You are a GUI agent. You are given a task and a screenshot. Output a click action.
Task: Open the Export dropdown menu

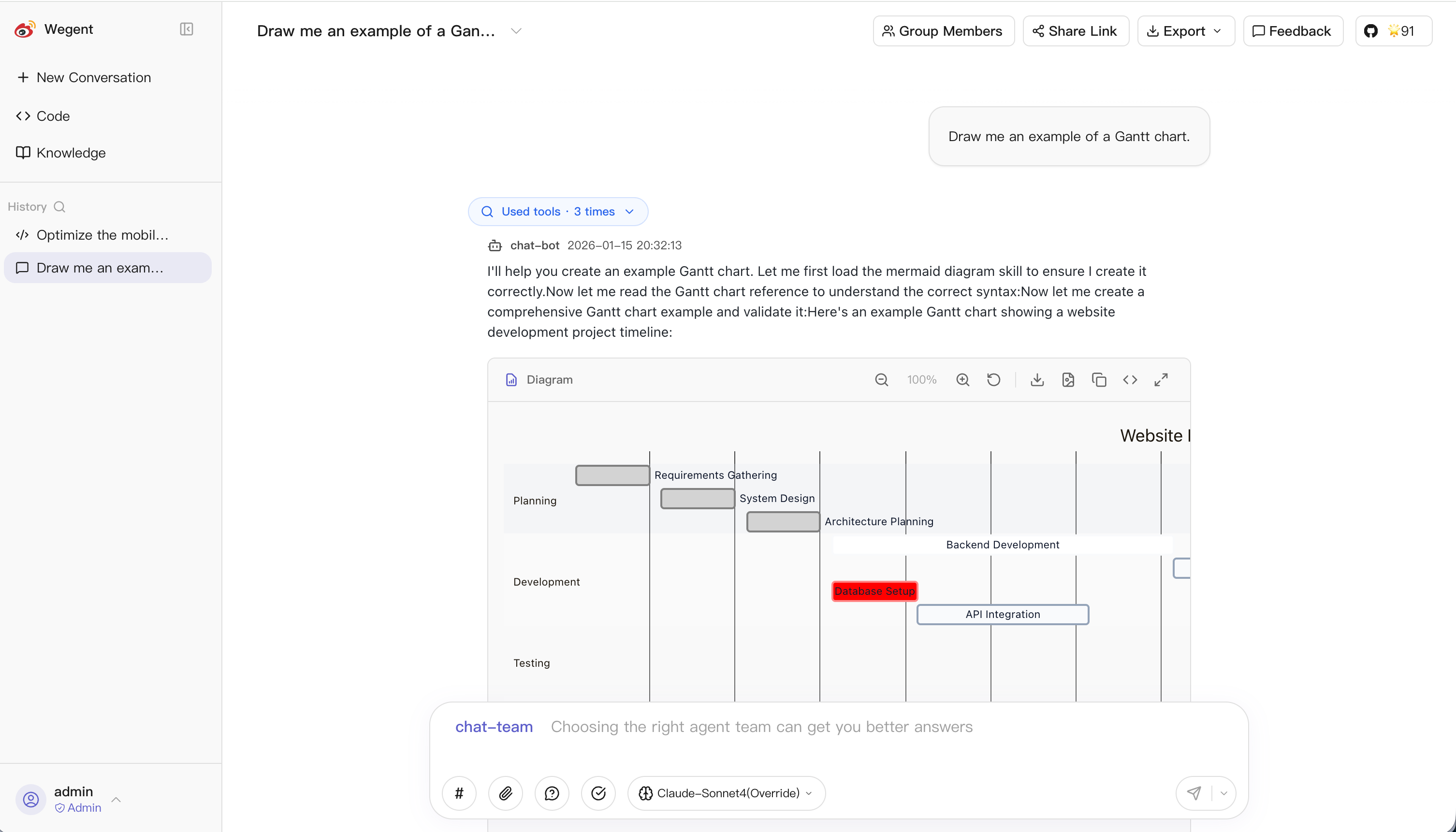1186,31
